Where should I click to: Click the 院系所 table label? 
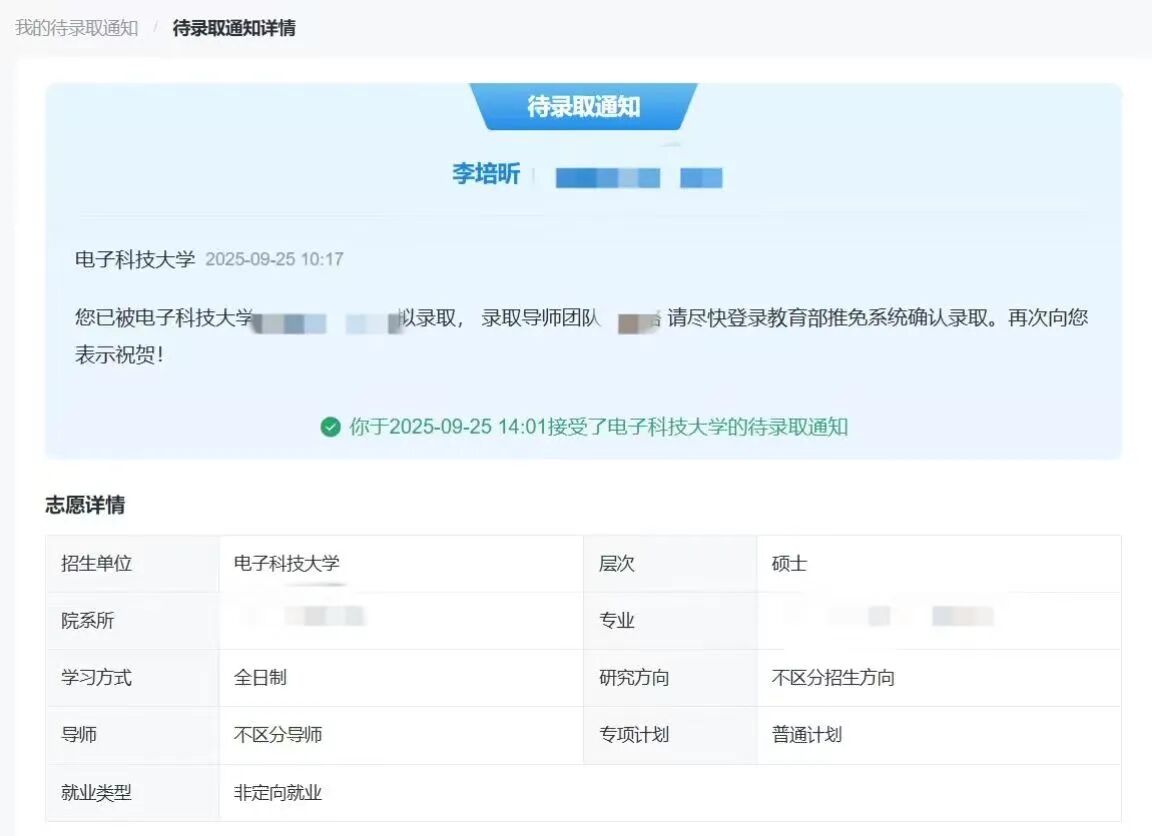point(87,621)
